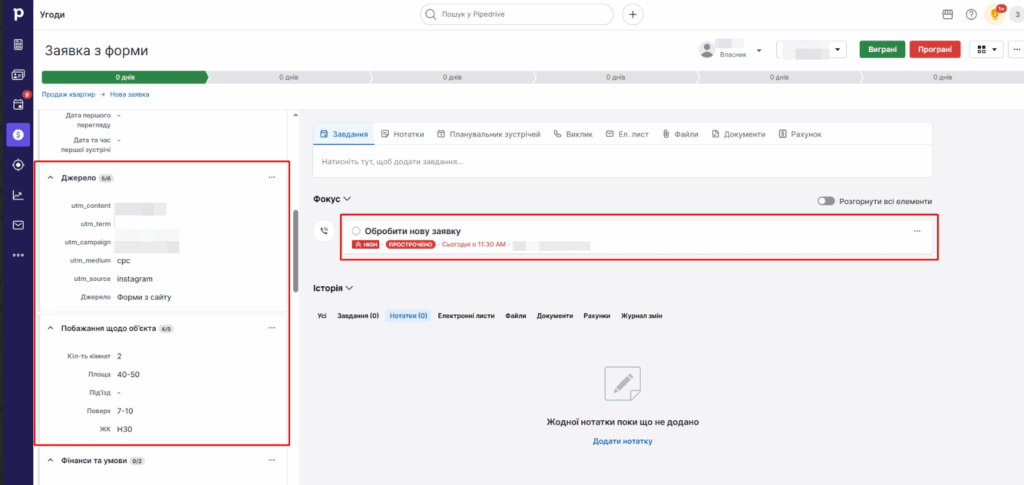This screenshot has width=1024, height=485.
Task: Click the ЖК value Н30
Action: point(125,430)
